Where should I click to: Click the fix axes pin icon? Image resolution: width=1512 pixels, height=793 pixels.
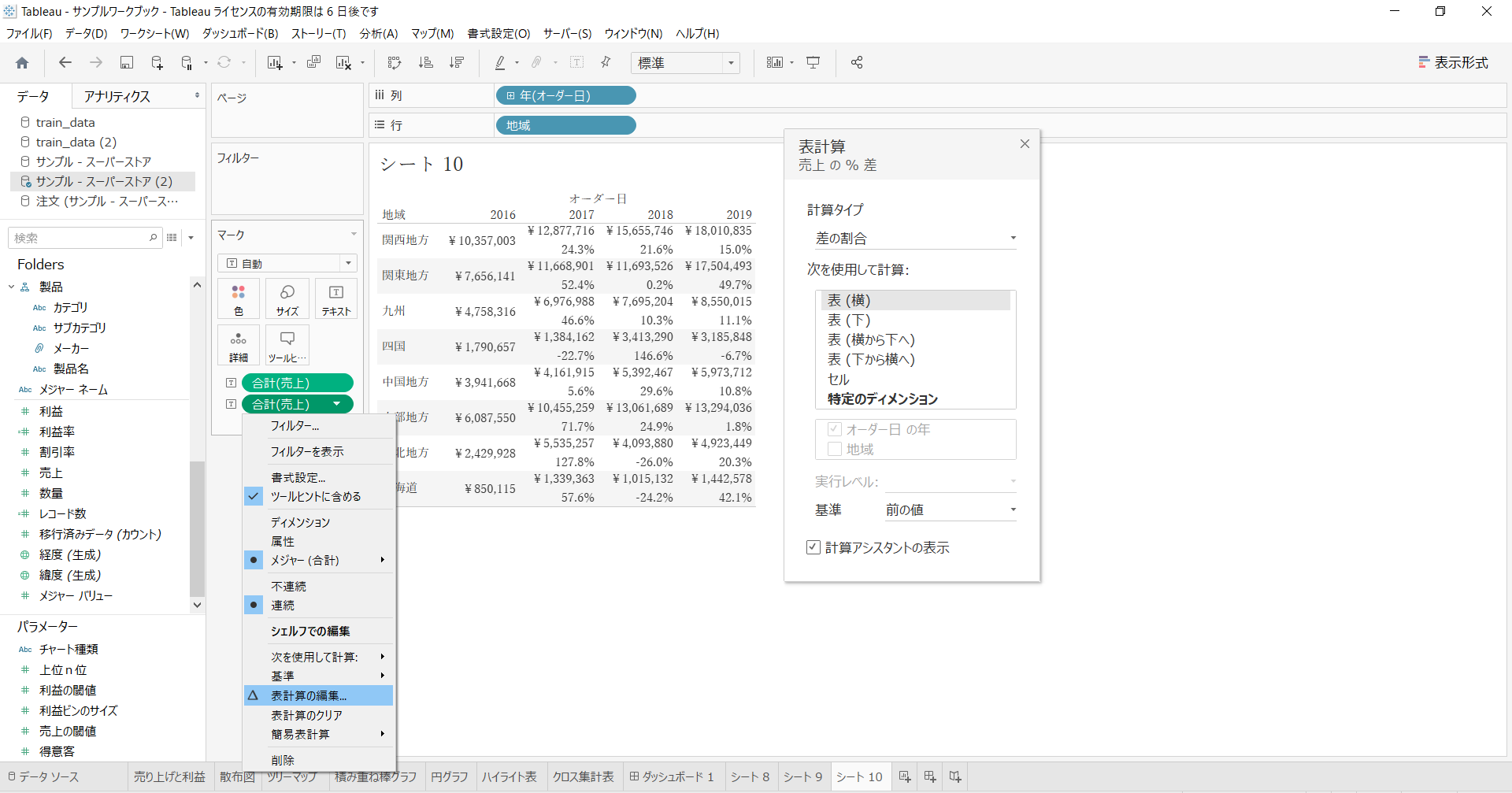point(606,63)
